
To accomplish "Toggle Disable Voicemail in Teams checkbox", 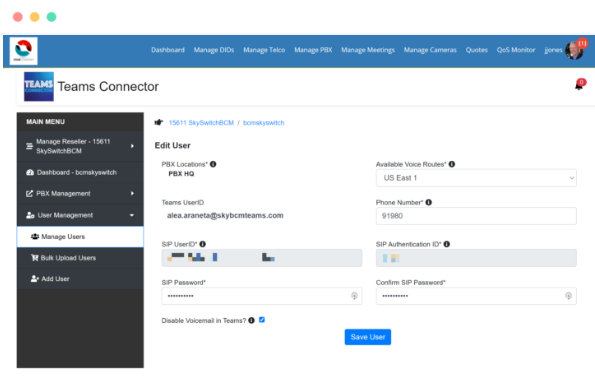I will [262, 320].
